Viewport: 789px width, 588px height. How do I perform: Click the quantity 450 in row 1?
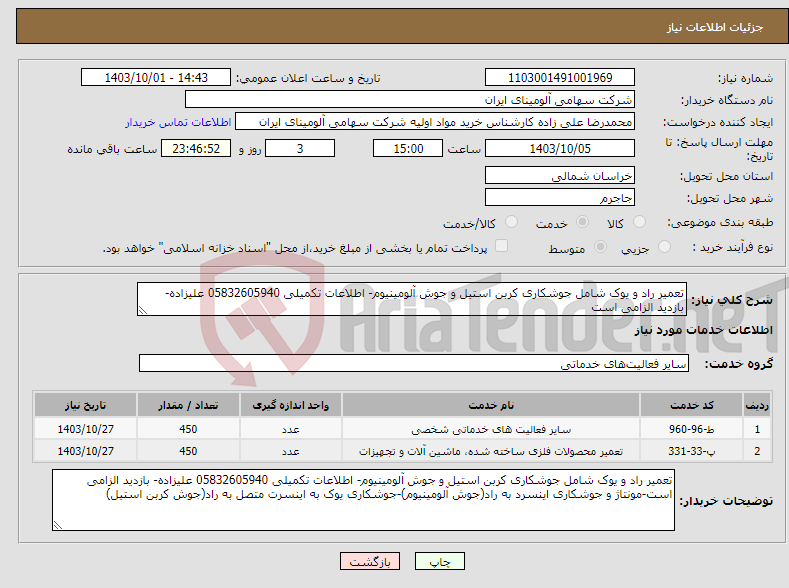click(188, 429)
